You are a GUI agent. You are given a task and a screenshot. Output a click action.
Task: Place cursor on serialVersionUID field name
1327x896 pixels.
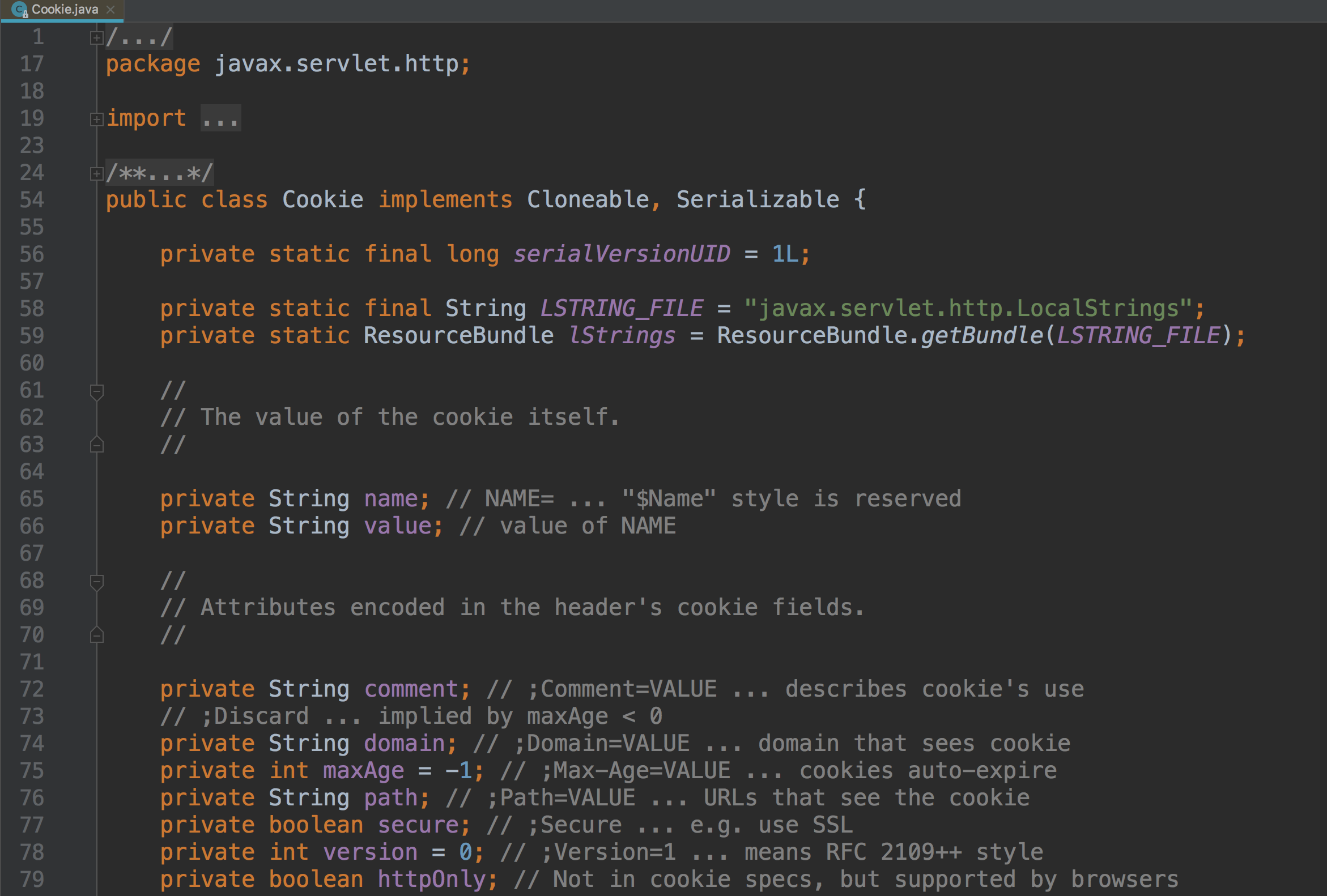pyautogui.click(x=621, y=254)
